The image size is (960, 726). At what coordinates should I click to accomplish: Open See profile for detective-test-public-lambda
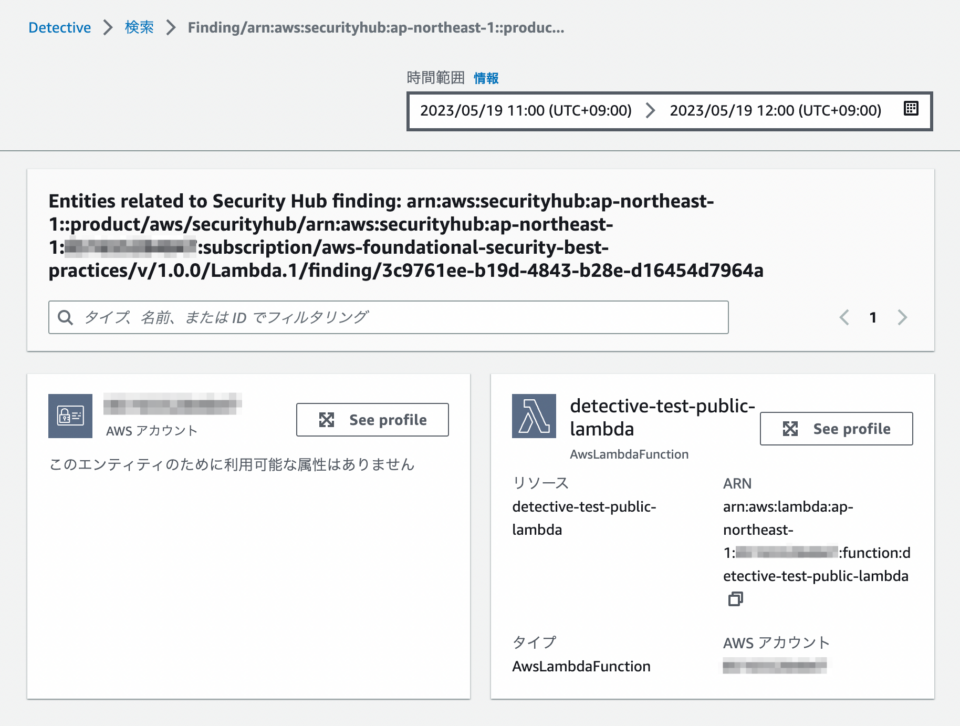pos(836,428)
